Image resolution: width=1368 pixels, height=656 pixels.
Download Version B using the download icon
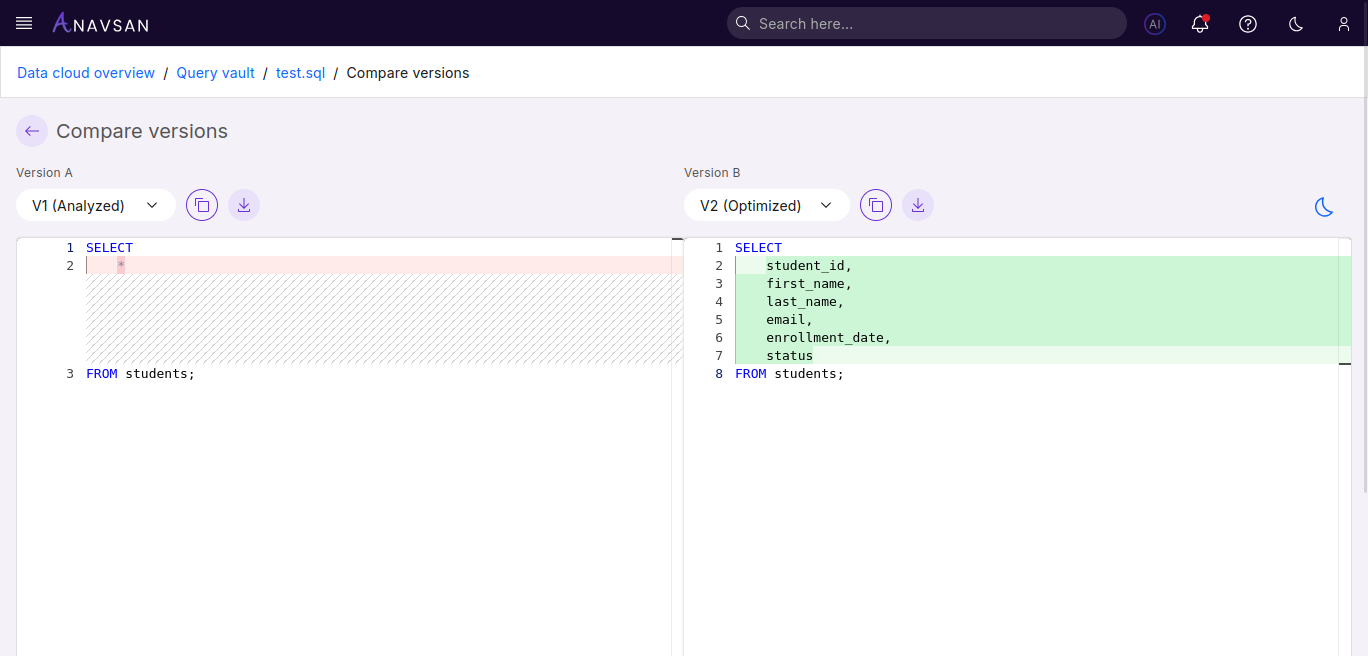tap(918, 204)
